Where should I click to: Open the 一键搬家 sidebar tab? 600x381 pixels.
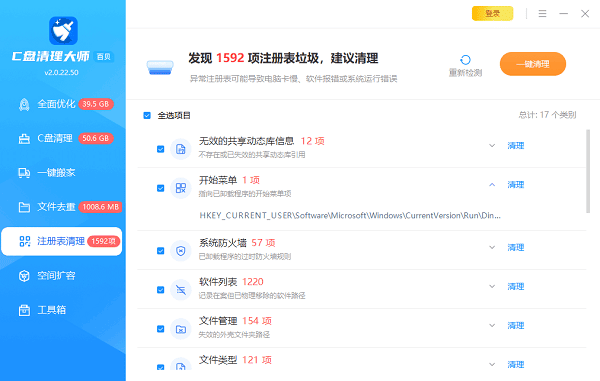pos(62,173)
